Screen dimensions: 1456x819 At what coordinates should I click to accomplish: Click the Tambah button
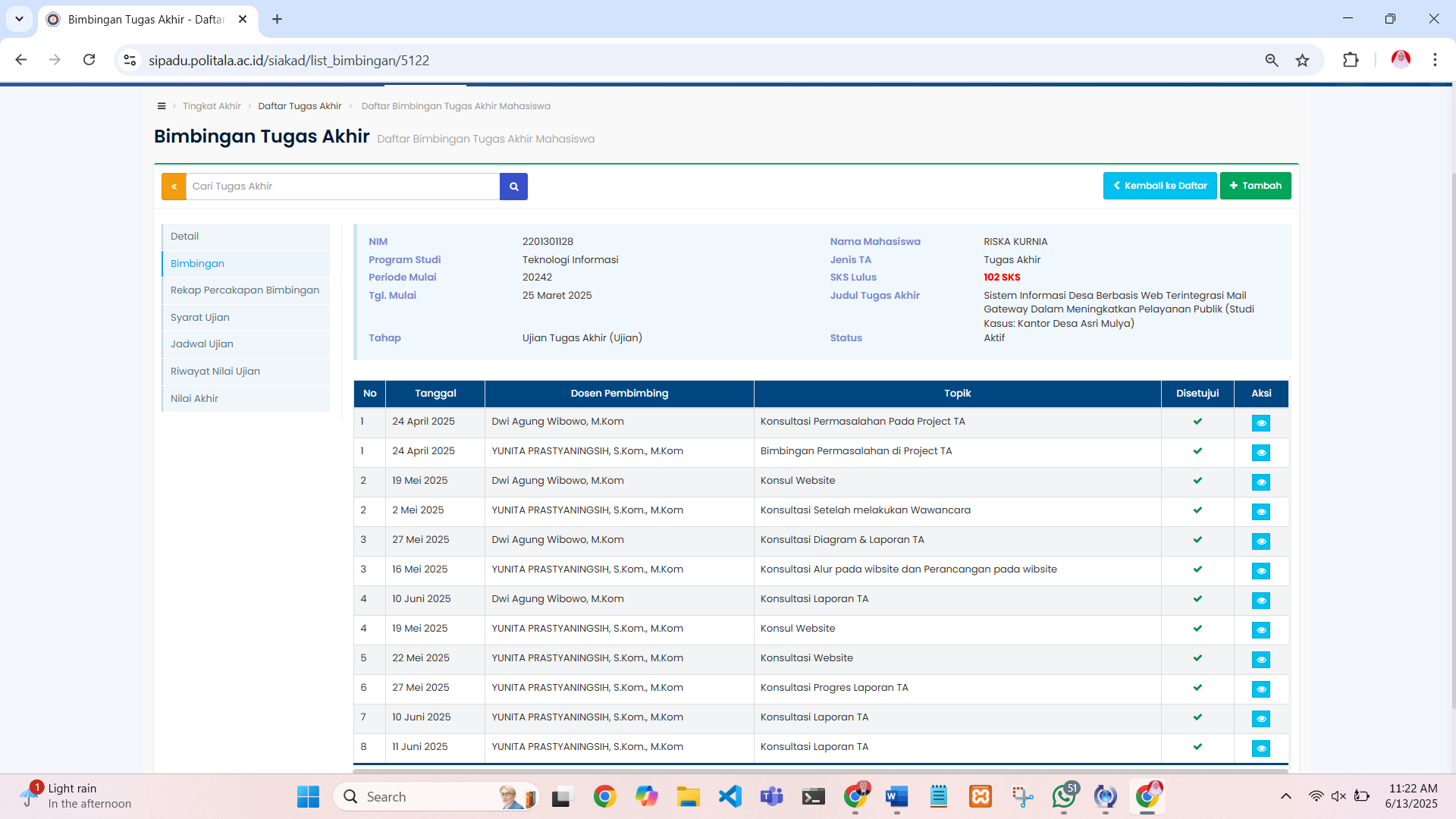click(x=1255, y=186)
